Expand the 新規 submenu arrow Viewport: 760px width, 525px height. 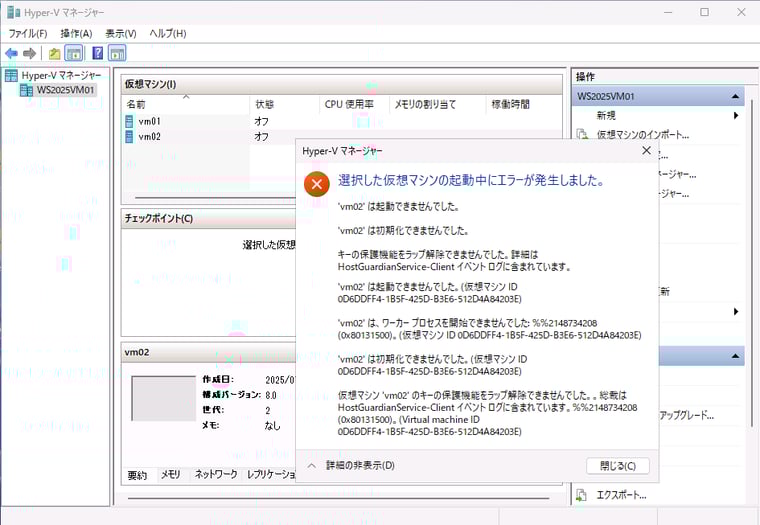[736, 115]
